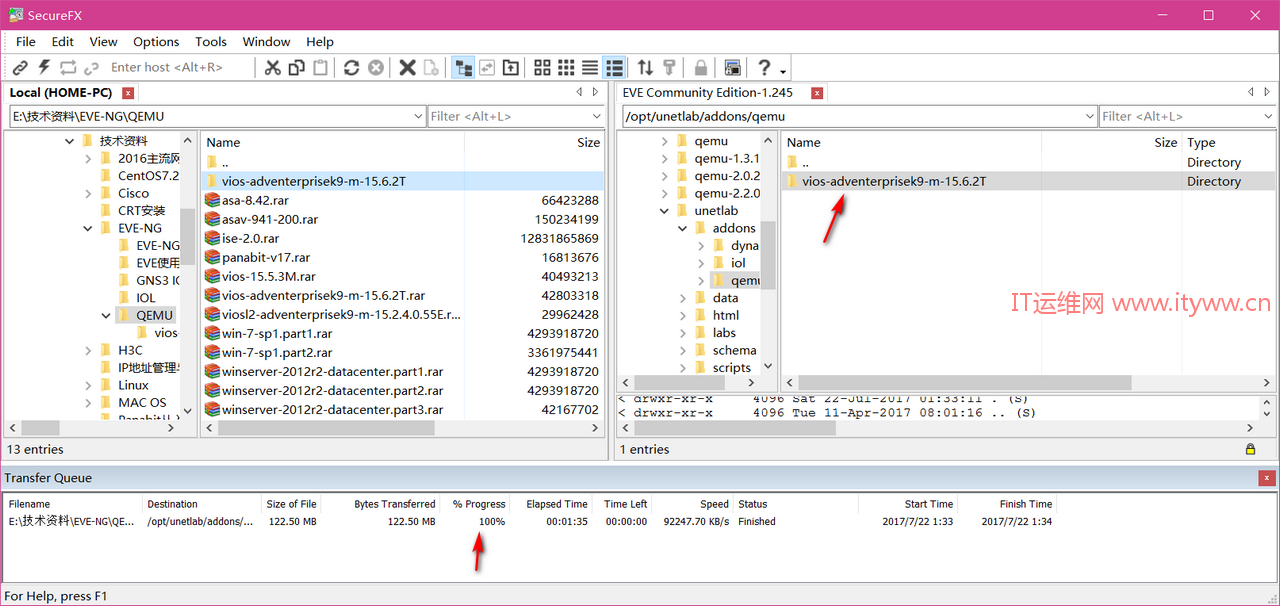Viewport: 1280px width, 606px height.
Task: Click the 100% progress value in Transfer Queue
Action: pos(492,521)
